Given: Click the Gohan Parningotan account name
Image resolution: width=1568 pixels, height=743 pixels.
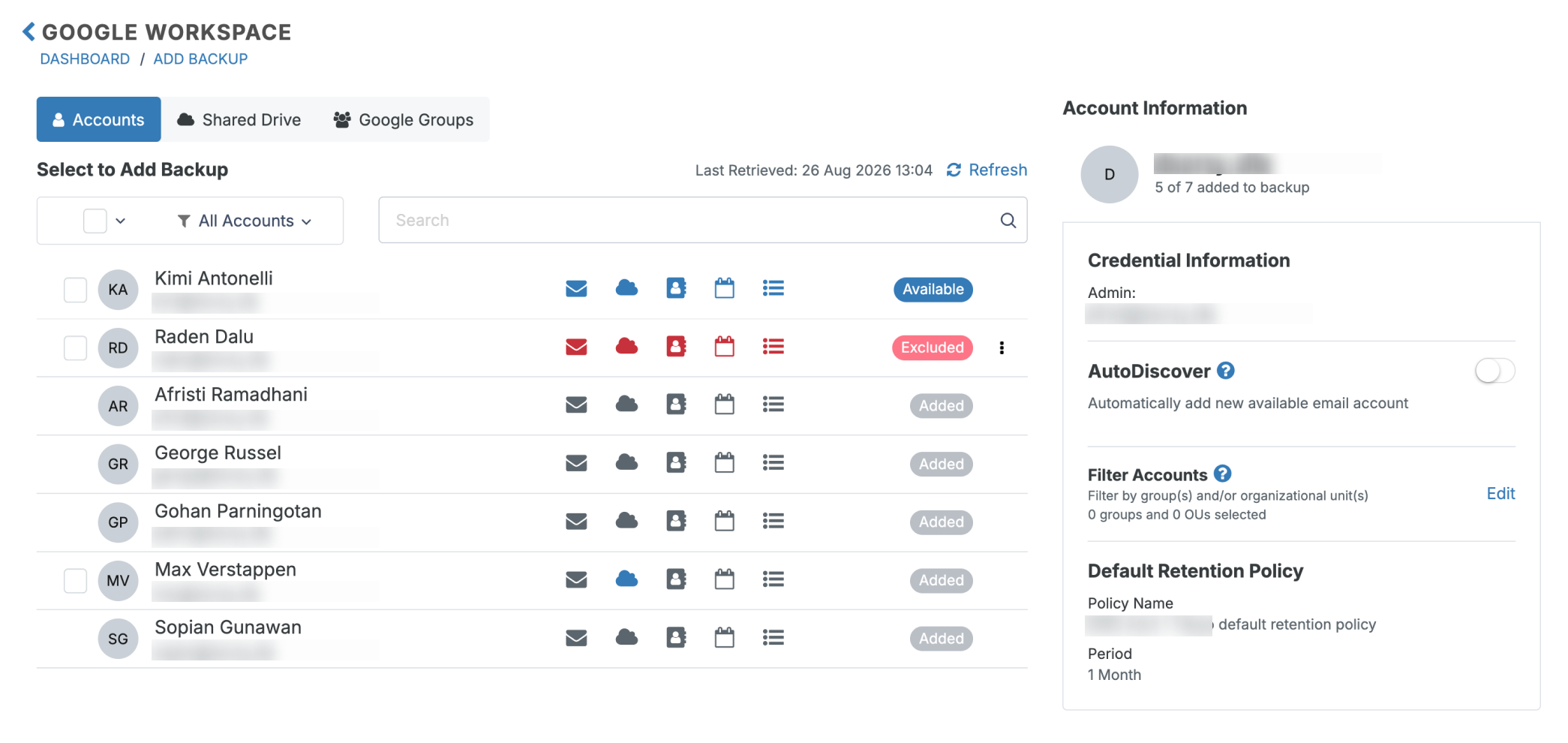Looking at the screenshot, I should click(238, 511).
